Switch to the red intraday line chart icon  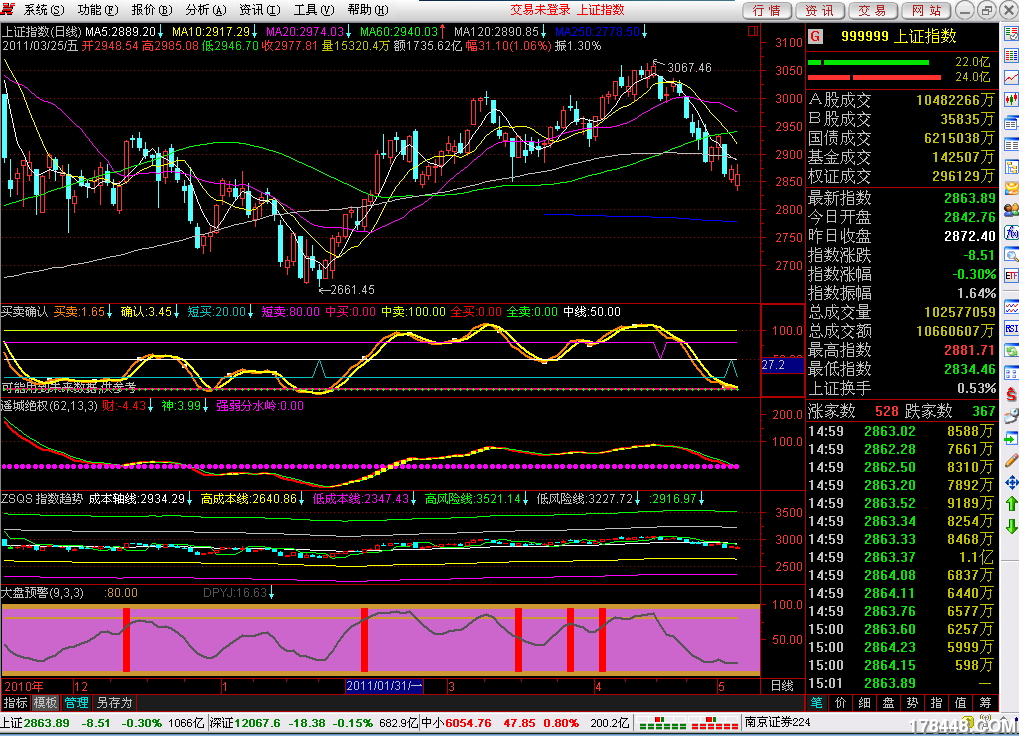click(1011, 78)
